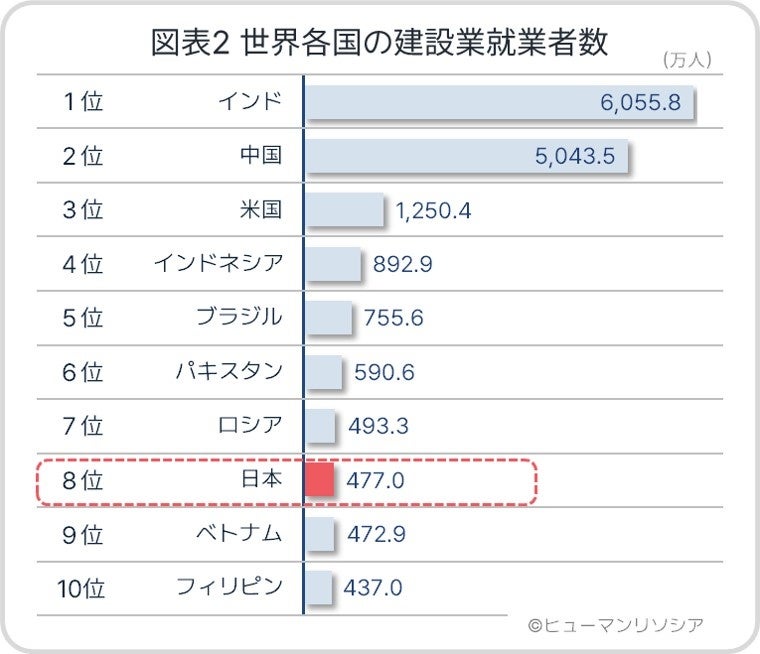Click the ロシア bar
The height and width of the screenshot is (654, 760).
(320, 426)
